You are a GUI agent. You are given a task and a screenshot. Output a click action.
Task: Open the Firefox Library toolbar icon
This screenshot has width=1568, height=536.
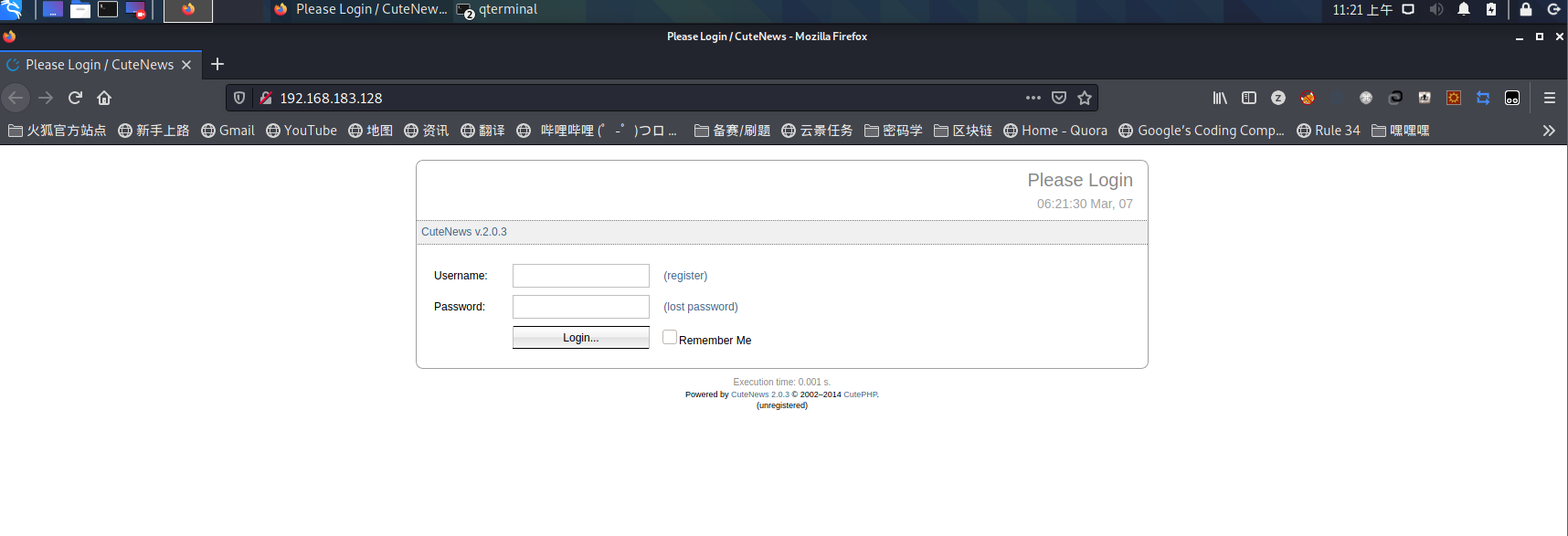1220,98
